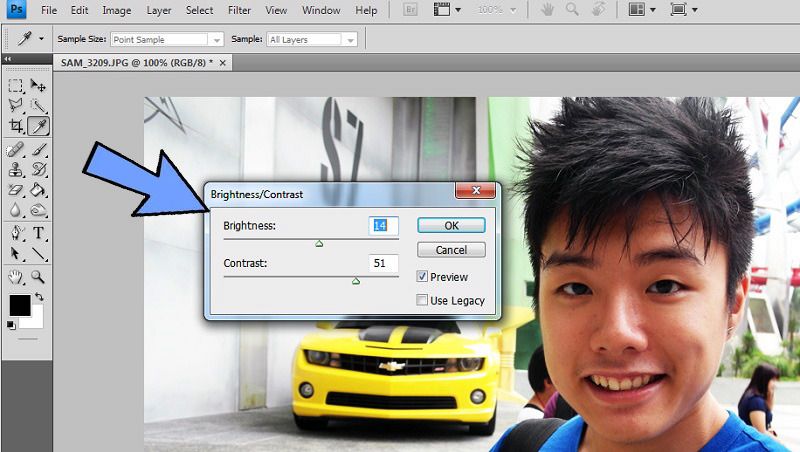Open the Filter menu
The width and height of the screenshot is (800, 452).
239,11
